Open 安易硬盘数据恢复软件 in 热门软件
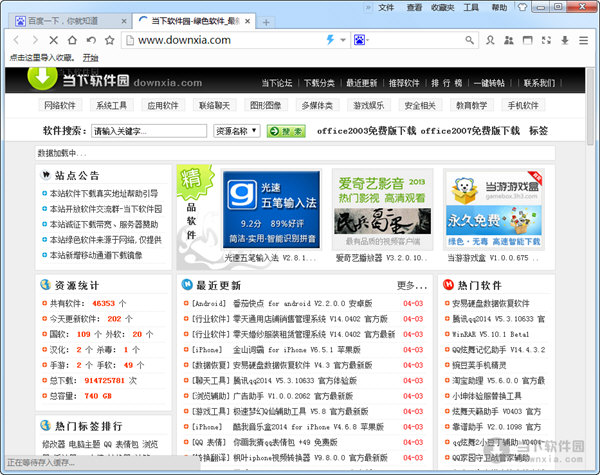The image size is (600, 475). [x=491, y=304]
